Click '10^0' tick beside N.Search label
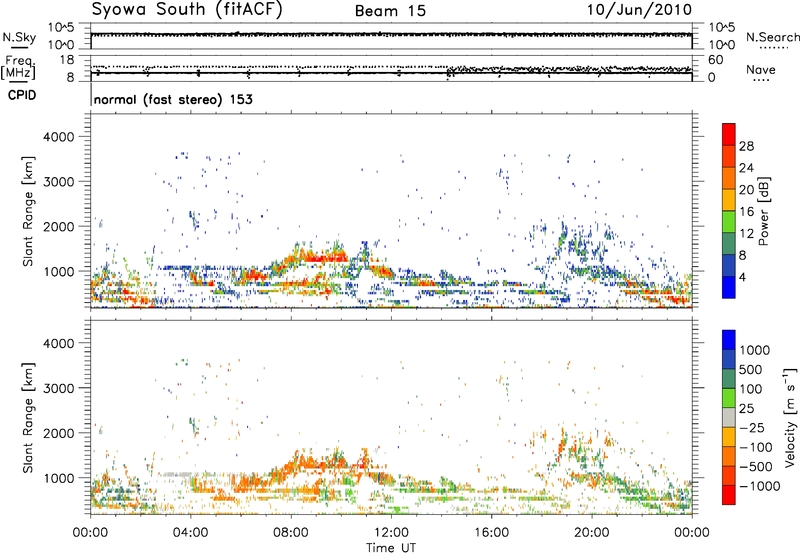 click(x=722, y=45)
